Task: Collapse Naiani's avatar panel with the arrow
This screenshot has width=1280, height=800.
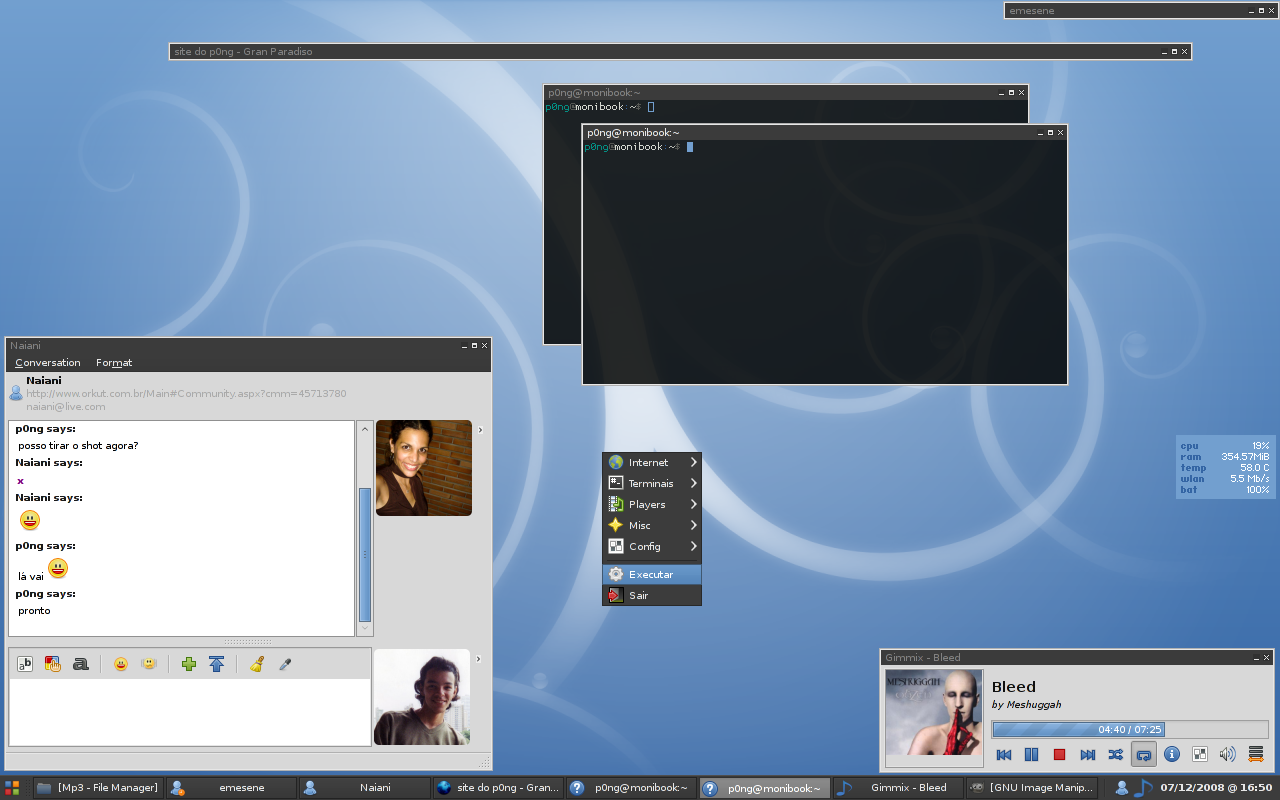Action: click(480, 430)
